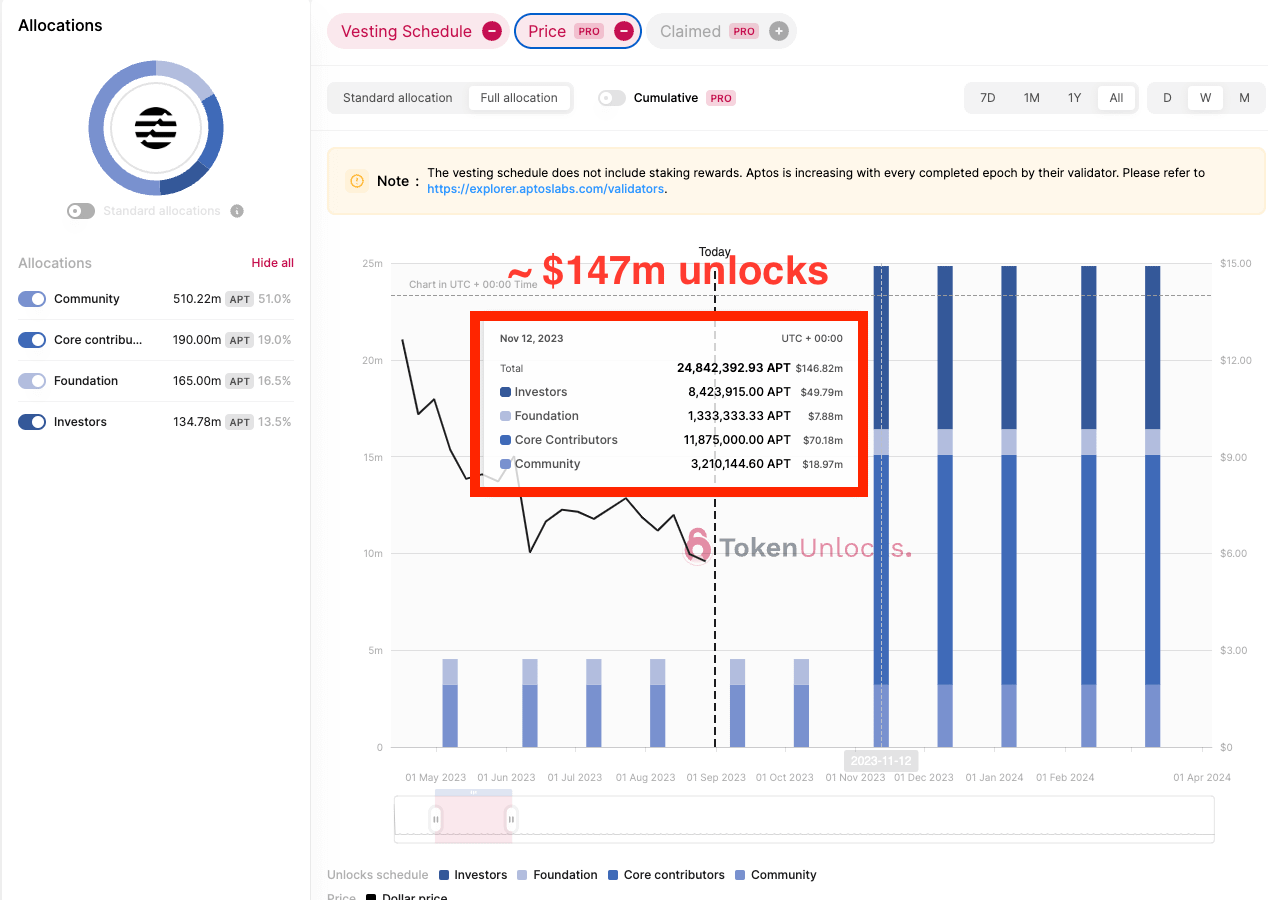The width and height of the screenshot is (1268, 900).
Task: Toggle the Standard allocations switch under the donut
Action: pos(81,211)
